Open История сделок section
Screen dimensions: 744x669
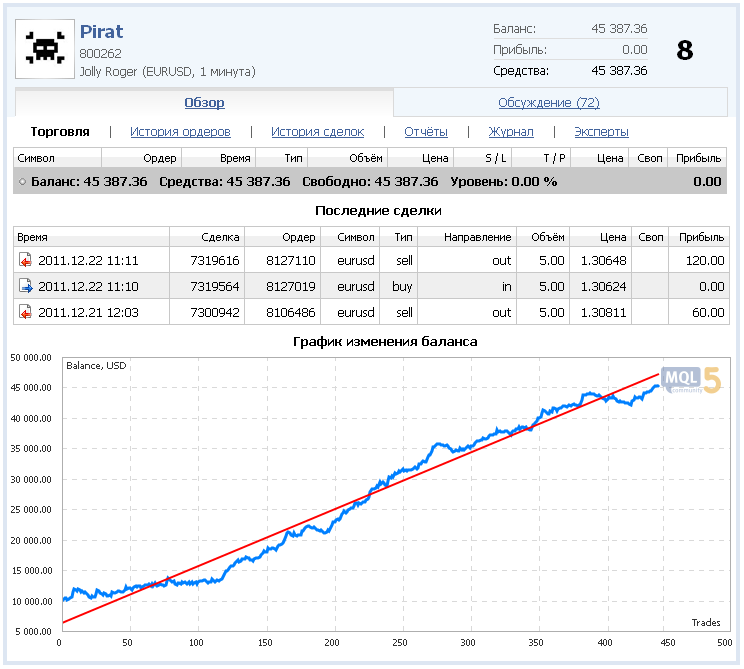317,132
